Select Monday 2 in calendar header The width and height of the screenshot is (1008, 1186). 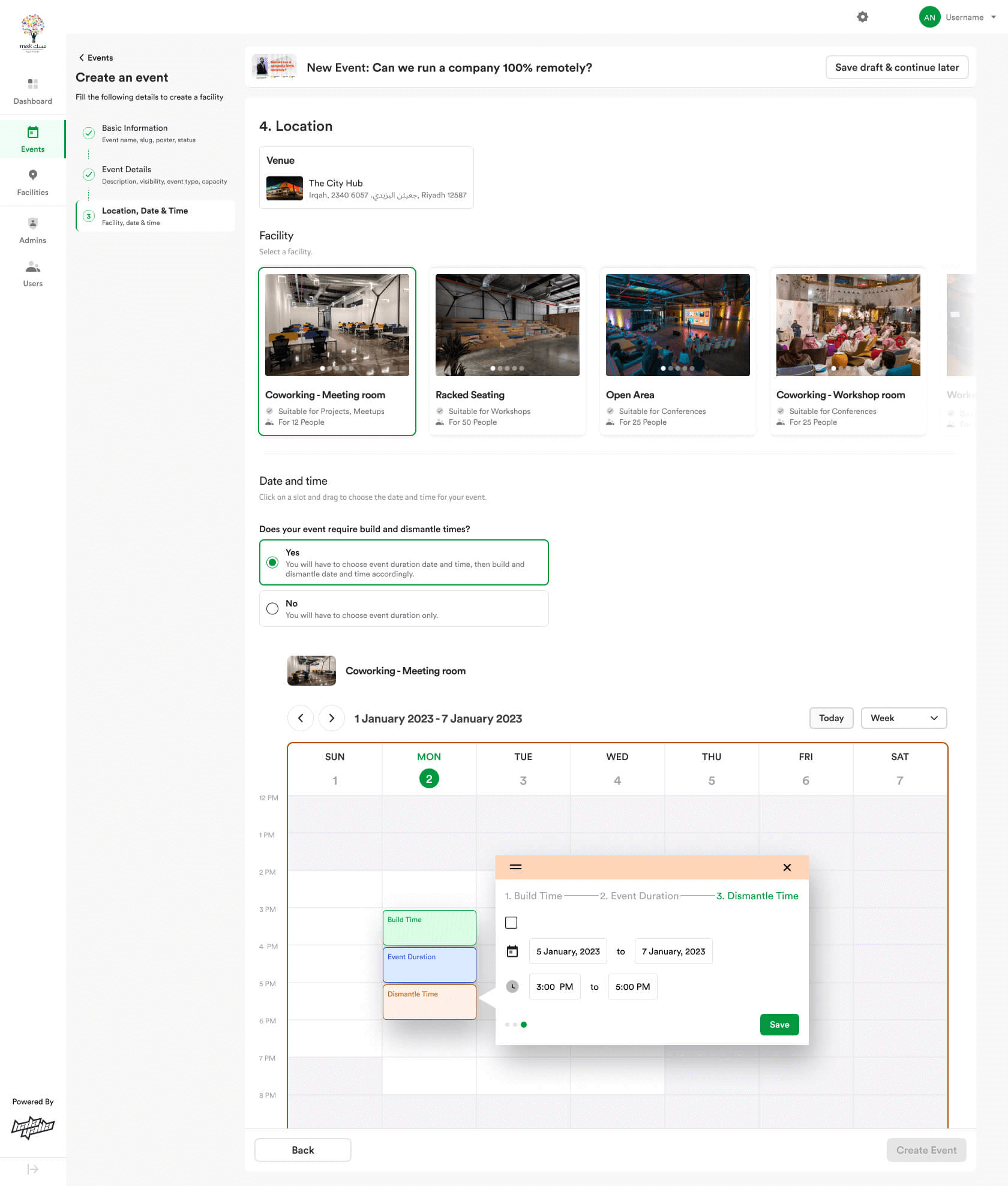point(429,769)
